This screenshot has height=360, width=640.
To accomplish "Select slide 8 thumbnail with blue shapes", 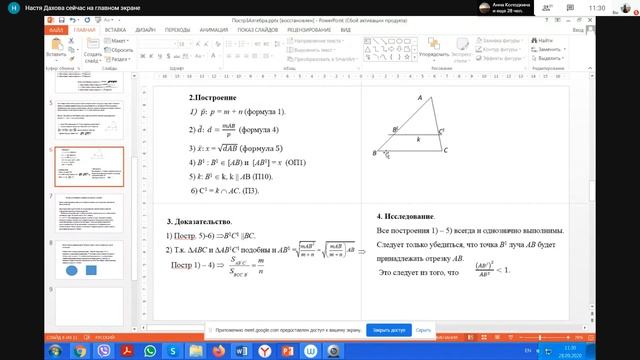I will tap(89, 260).
